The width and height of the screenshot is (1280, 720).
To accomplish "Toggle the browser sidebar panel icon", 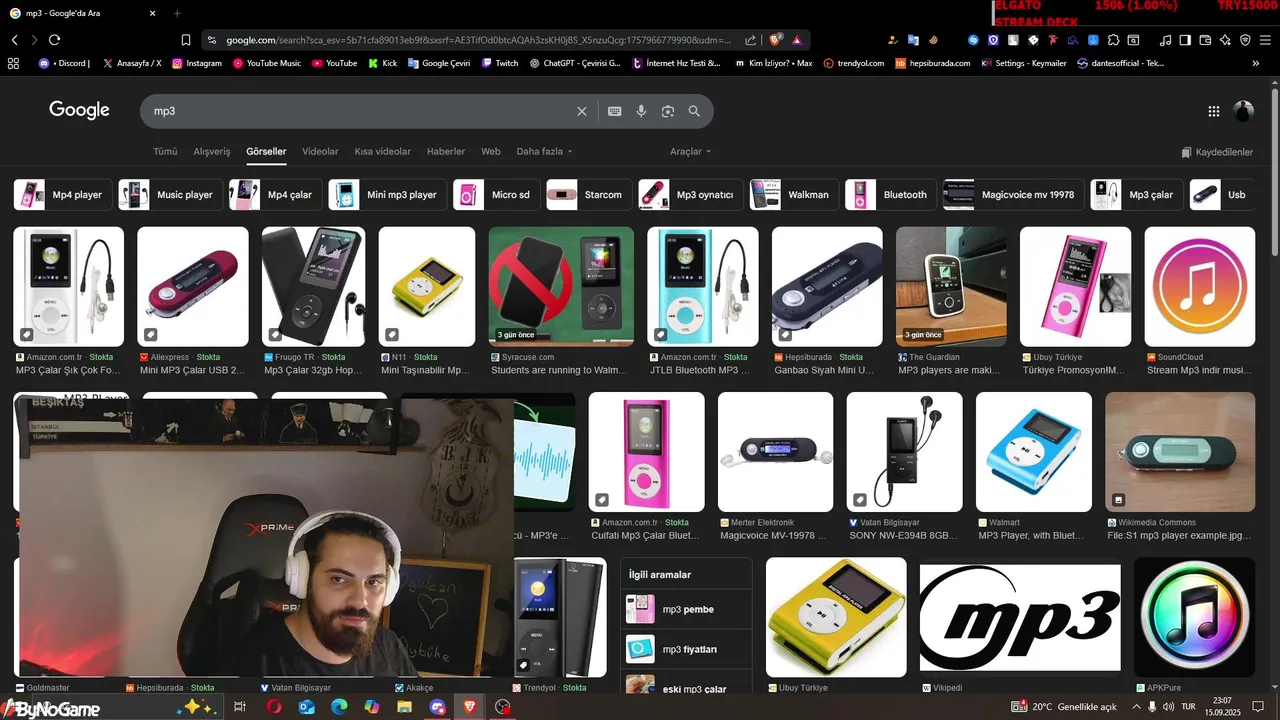I will click(1185, 40).
